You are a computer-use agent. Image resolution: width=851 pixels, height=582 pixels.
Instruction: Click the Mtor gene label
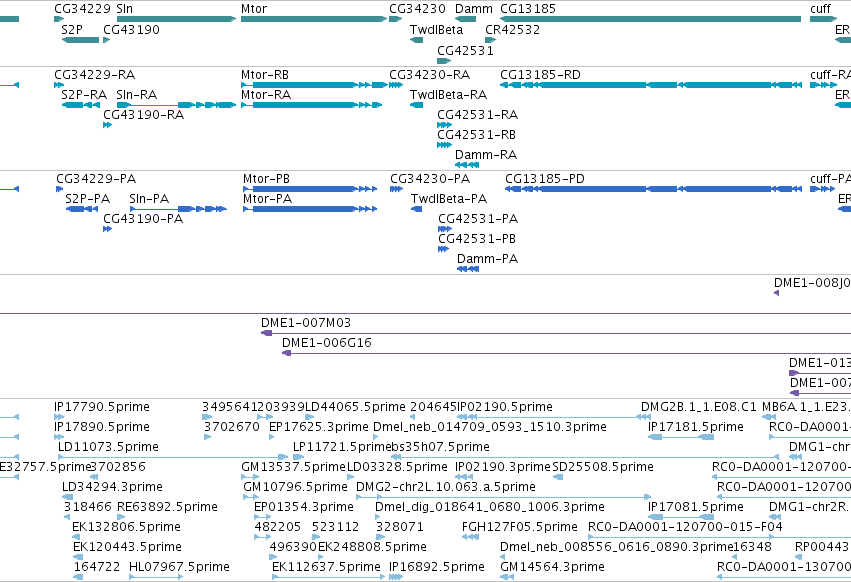[254, 9]
